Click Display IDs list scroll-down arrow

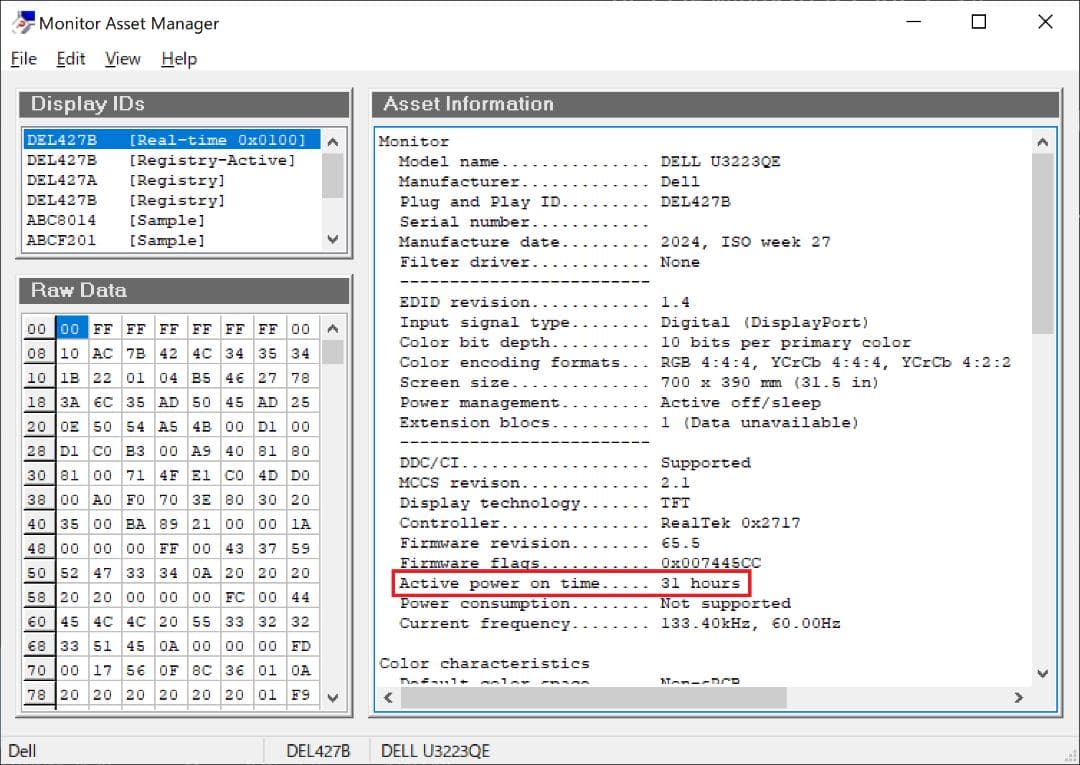pos(333,239)
